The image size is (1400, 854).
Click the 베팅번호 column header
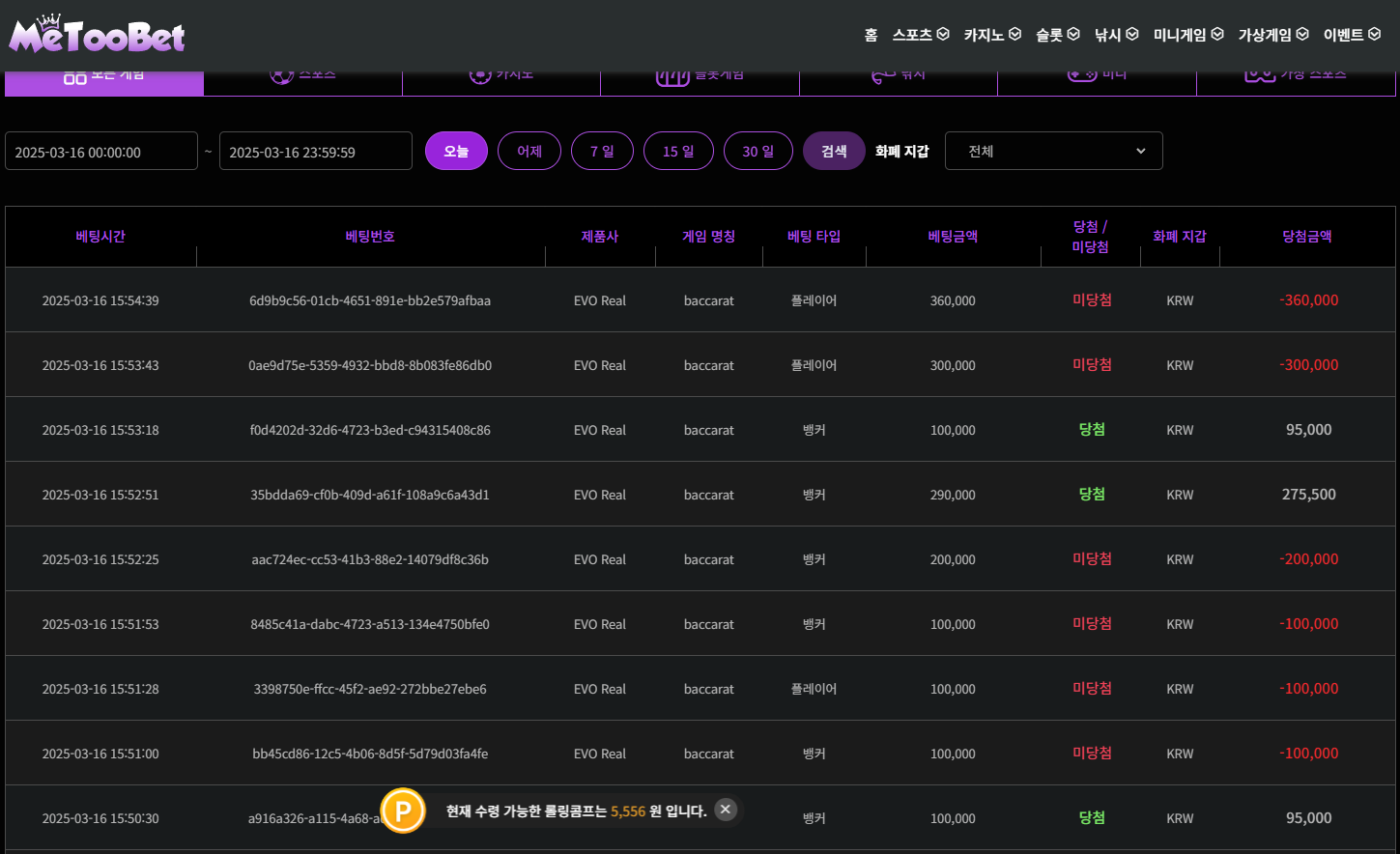pyautogui.click(x=370, y=237)
